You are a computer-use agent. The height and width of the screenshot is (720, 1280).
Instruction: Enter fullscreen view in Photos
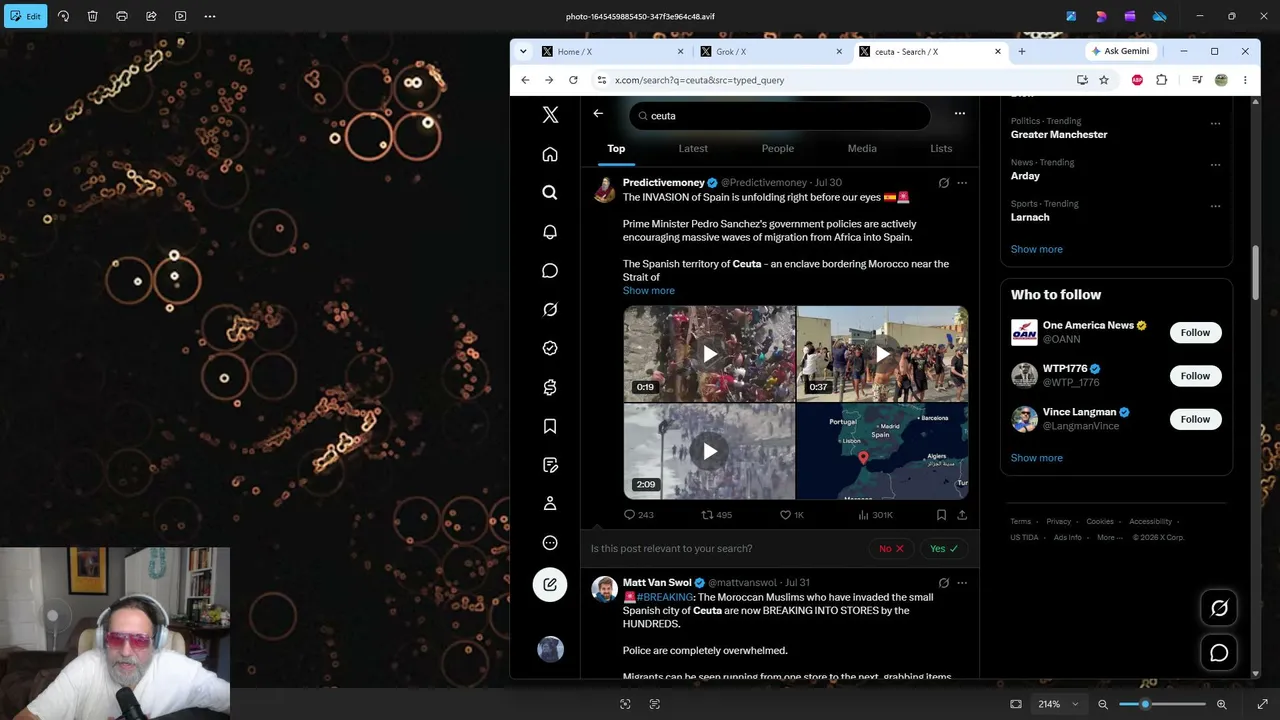coord(1262,704)
